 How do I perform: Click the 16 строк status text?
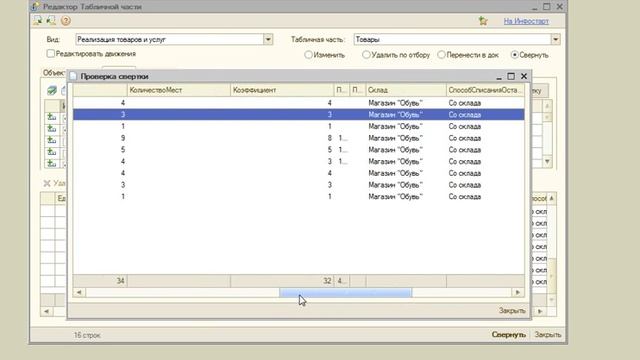(x=87, y=335)
